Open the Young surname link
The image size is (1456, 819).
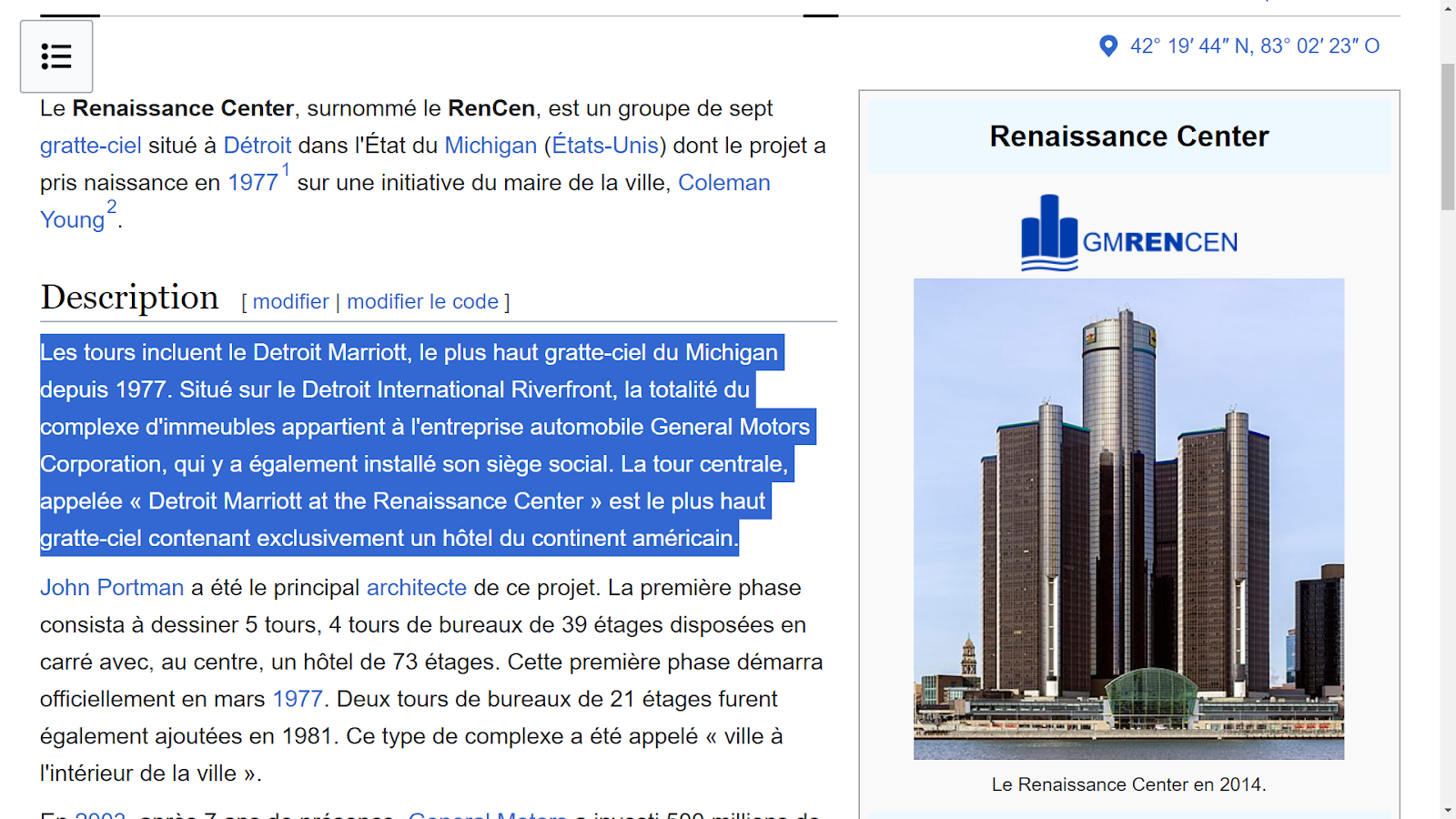pos(73,220)
